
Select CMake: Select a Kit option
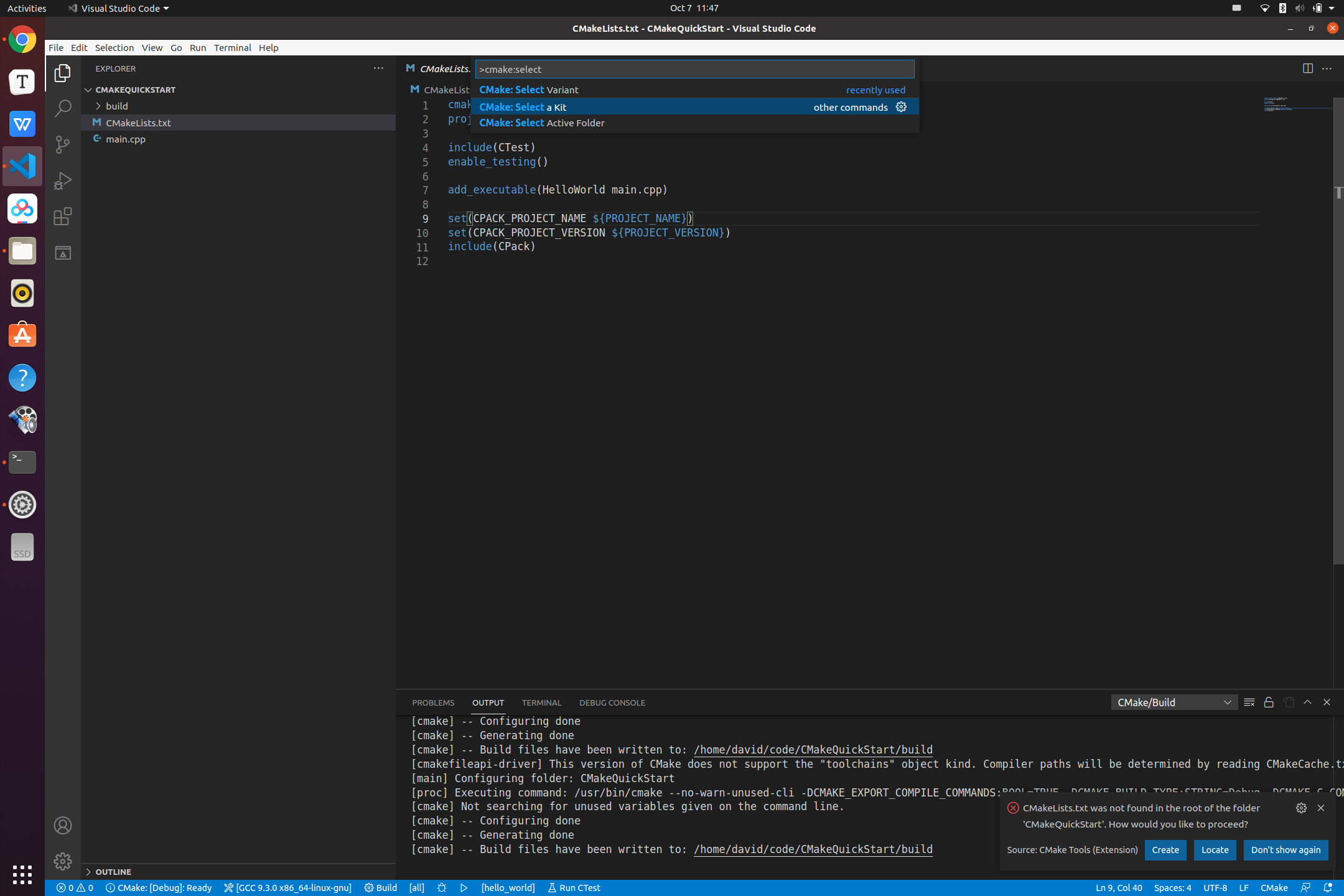693,106
